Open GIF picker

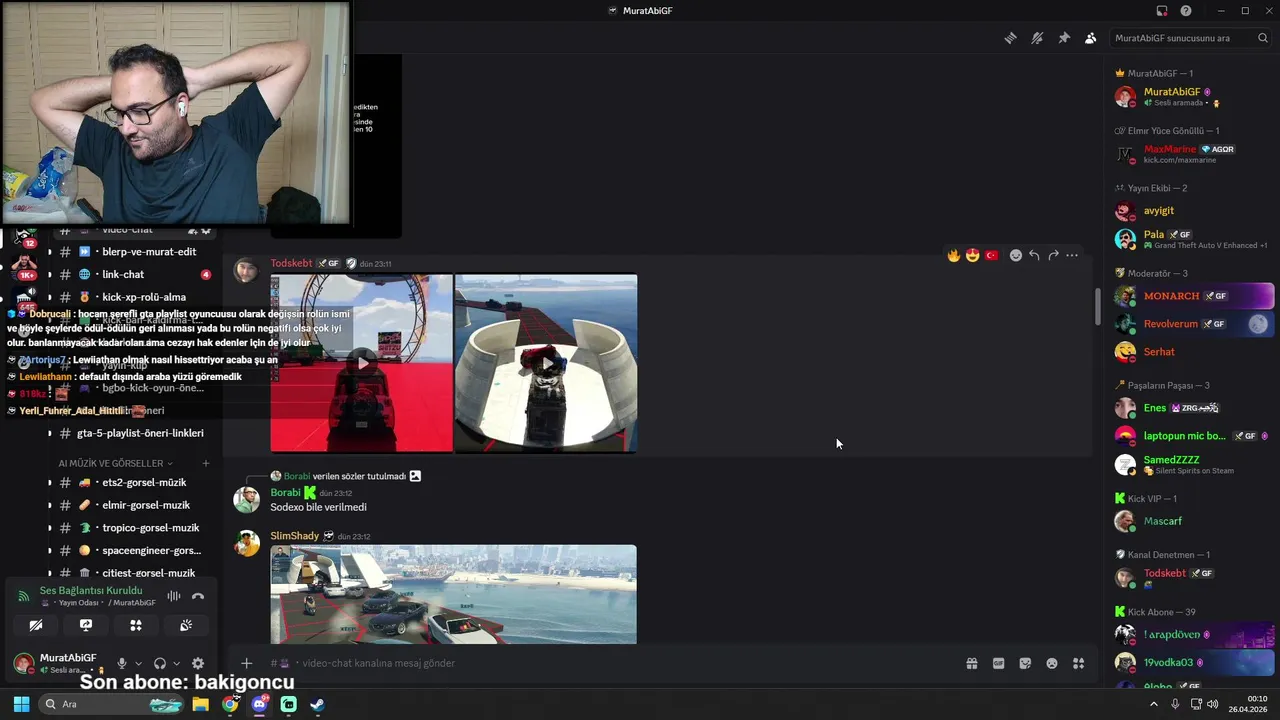(998, 663)
